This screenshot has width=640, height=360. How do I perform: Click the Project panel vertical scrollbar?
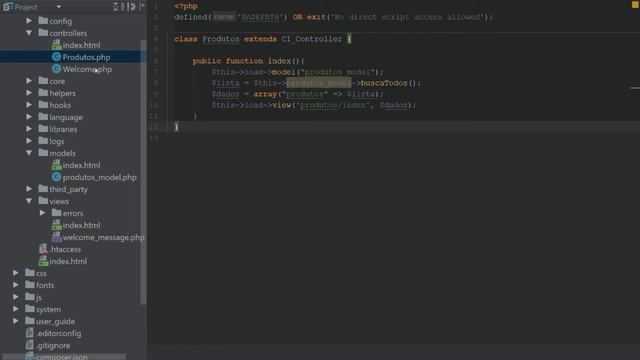click(x=143, y=171)
